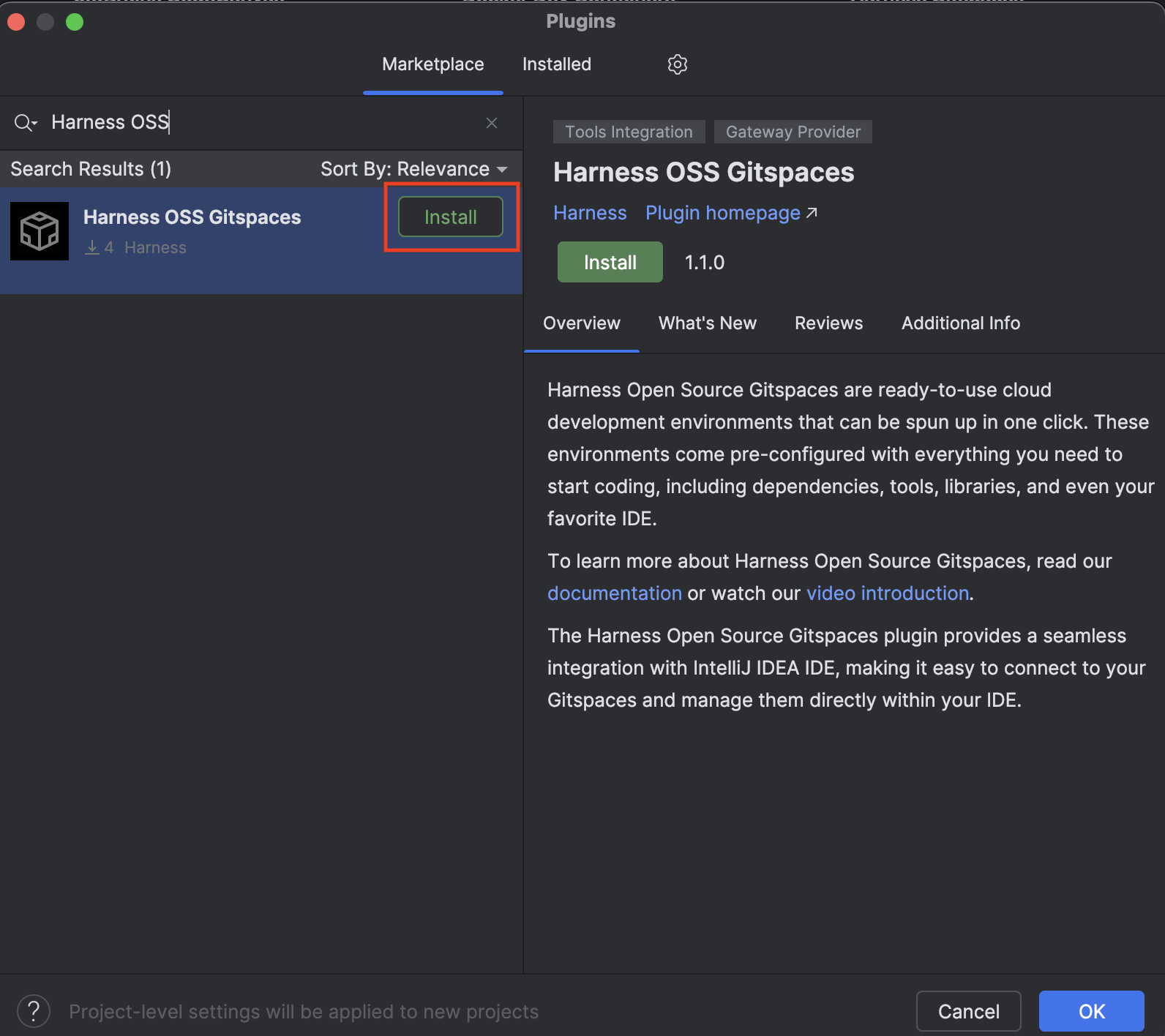Show the Additional Info tab
Image resolution: width=1165 pixels, height=1036 pixels.
tap(960, 323)
